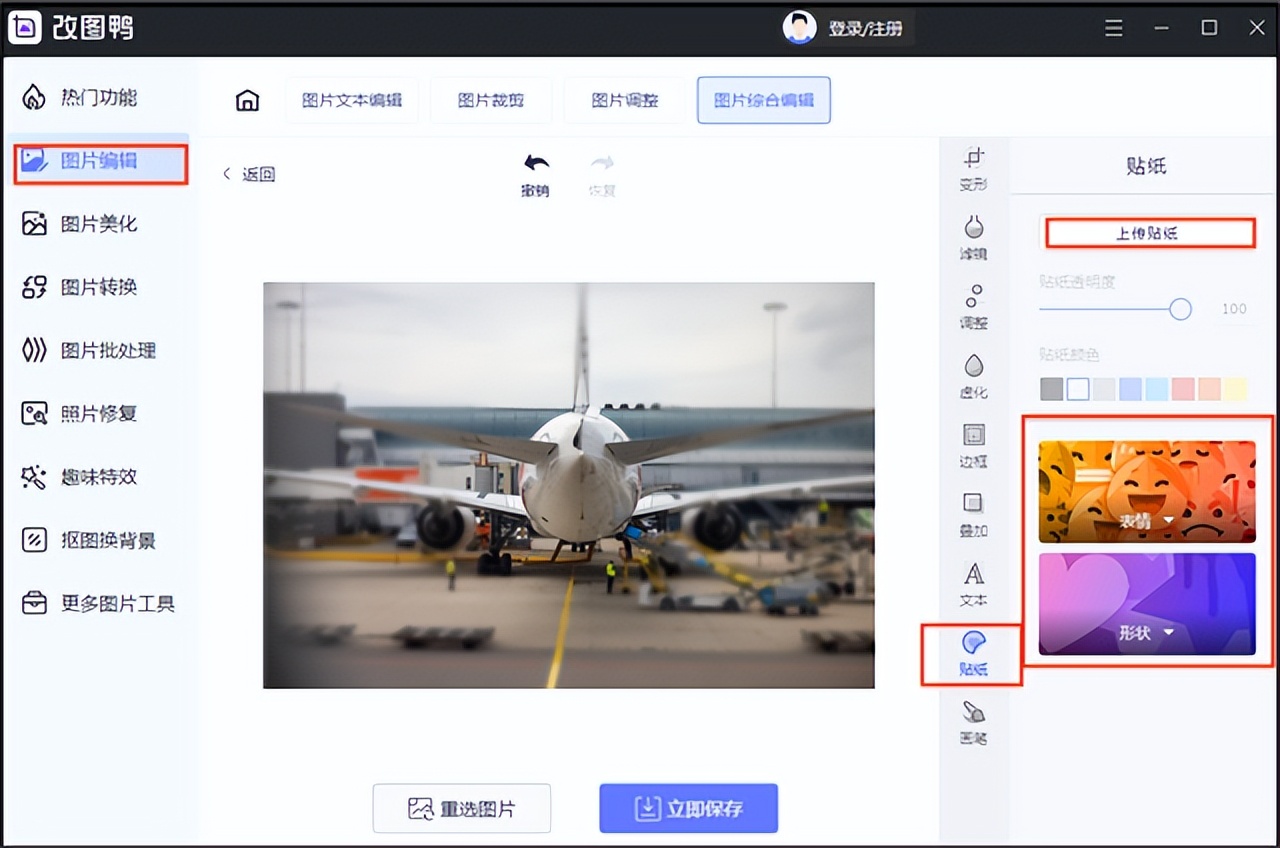The height and width of the screenshot is (848, 1280).
Task: Click the 上传贴纸 upload button
Action: (x=1149, y=233)
